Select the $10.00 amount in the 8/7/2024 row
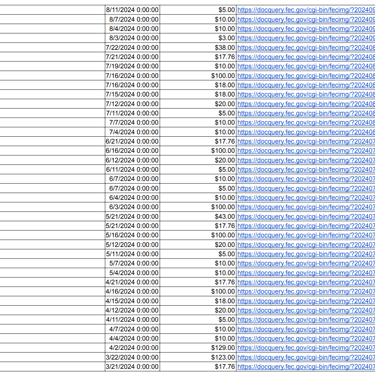The height and width of the screenshot is (375, 375). click(x=198, y=19)
